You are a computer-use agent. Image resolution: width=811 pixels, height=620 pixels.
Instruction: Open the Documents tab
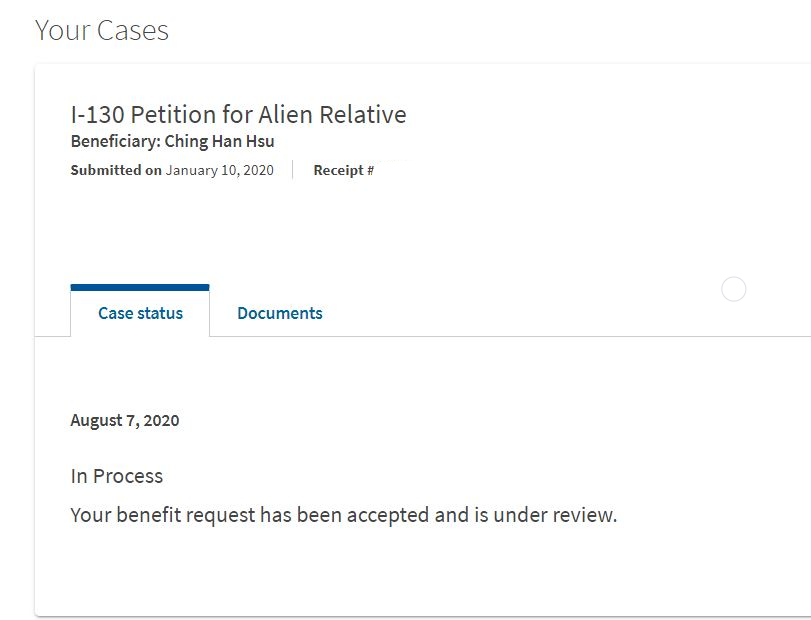pos(279,313)
